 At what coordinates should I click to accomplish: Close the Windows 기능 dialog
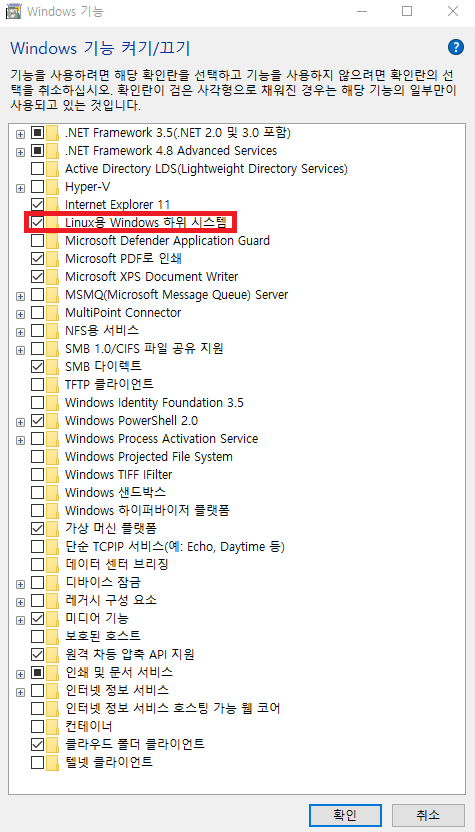pos(453,11)
